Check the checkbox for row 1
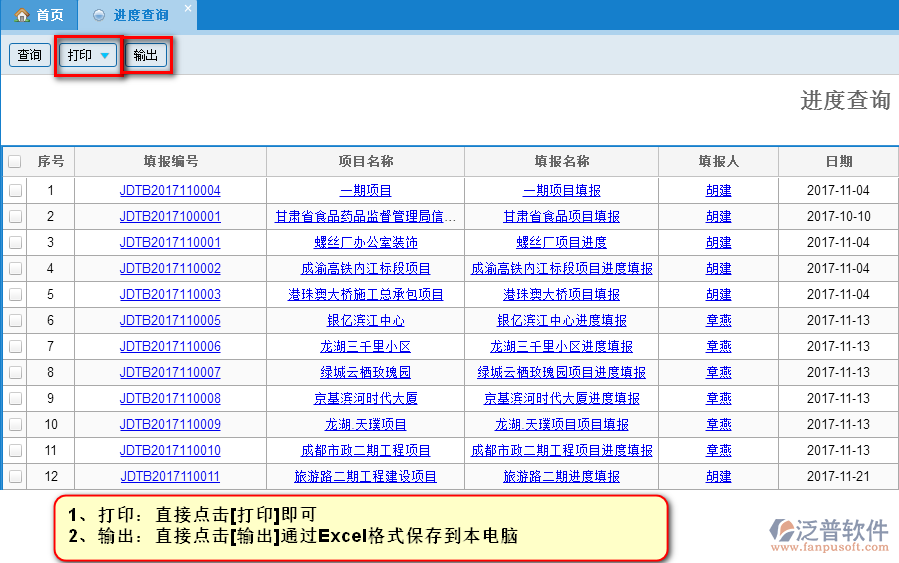Viewport: 899px width, 563px height. [x=15, y=190]
